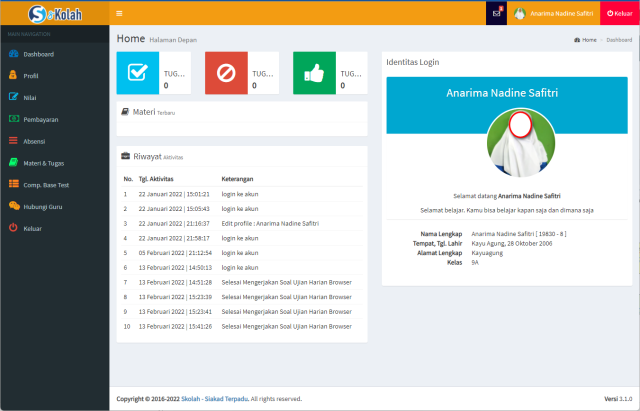Click the hamburger menu toggle icon
Image resolution: width=640 pixels, height=411 pixels.
click(120, 14)
